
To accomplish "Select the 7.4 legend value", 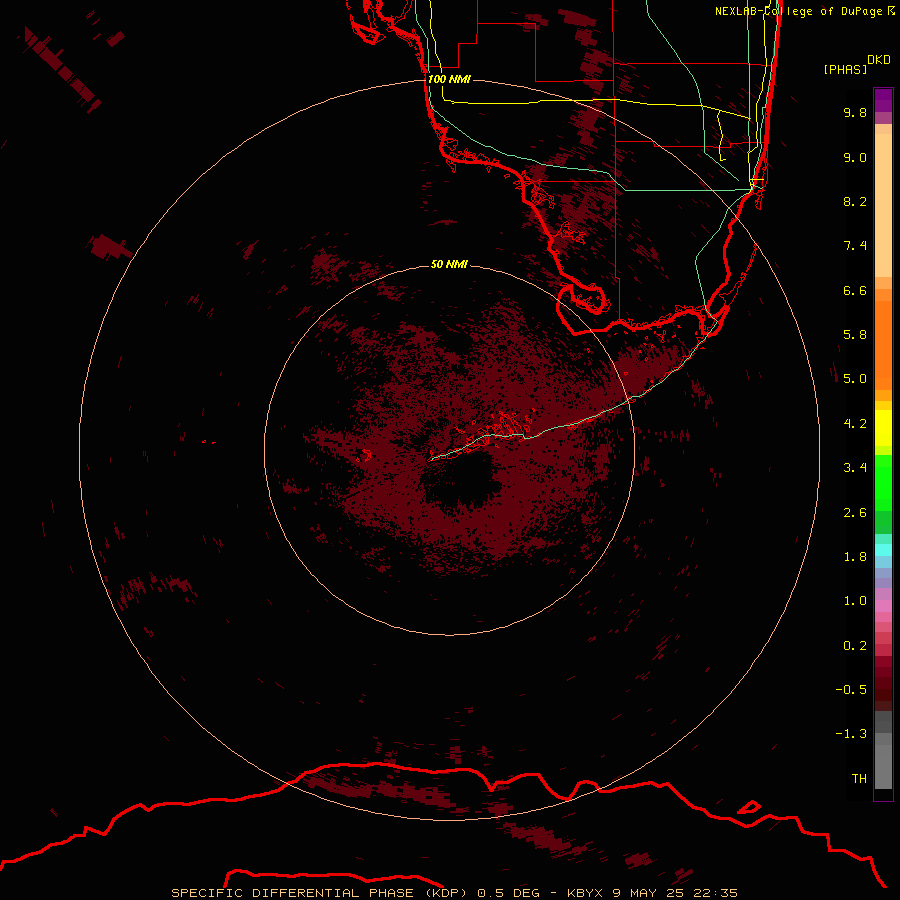I will click(x=855, y=246).
